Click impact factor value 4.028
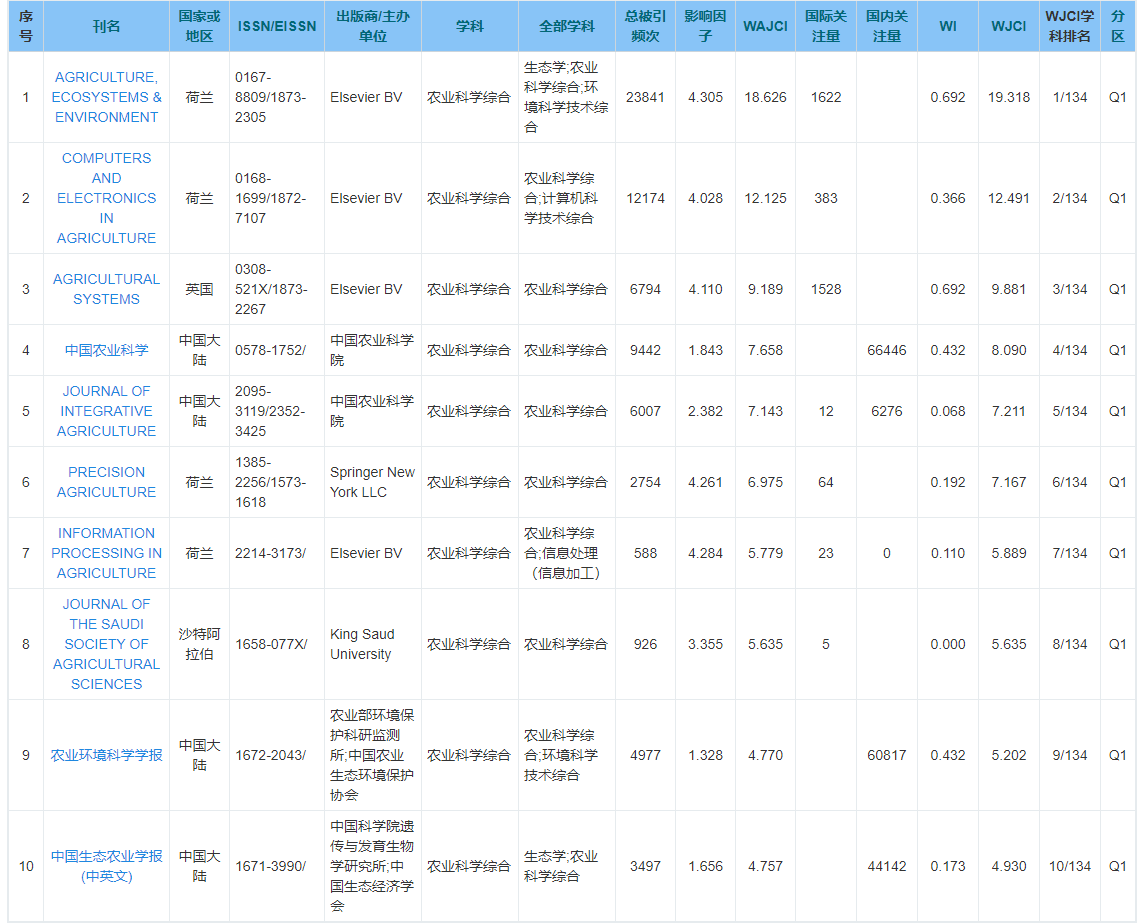 coord(705,198)
